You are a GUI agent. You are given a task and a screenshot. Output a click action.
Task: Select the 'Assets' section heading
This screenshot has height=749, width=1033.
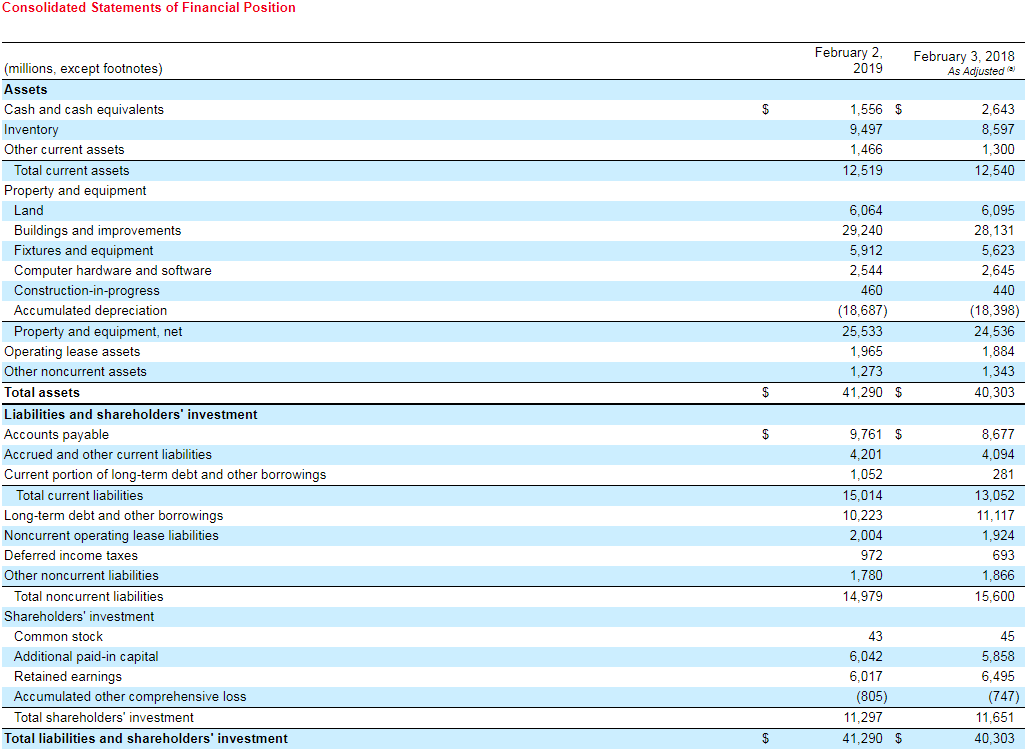click(26, 90)
